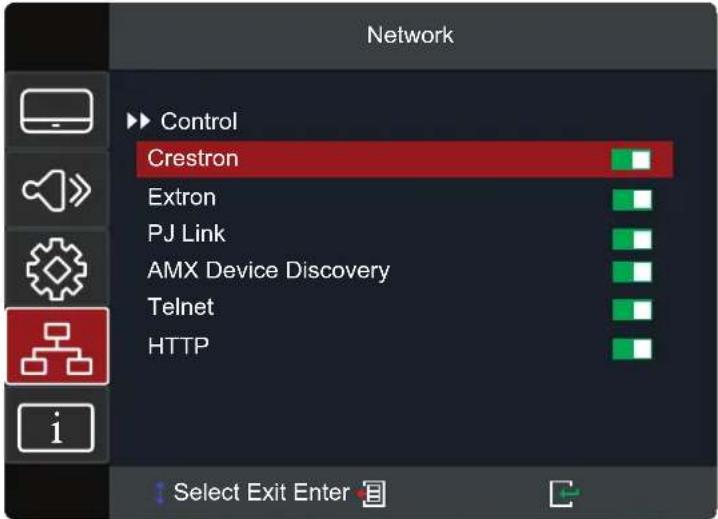Click the 'Select Exit Enter' footer text

[261, 492]
